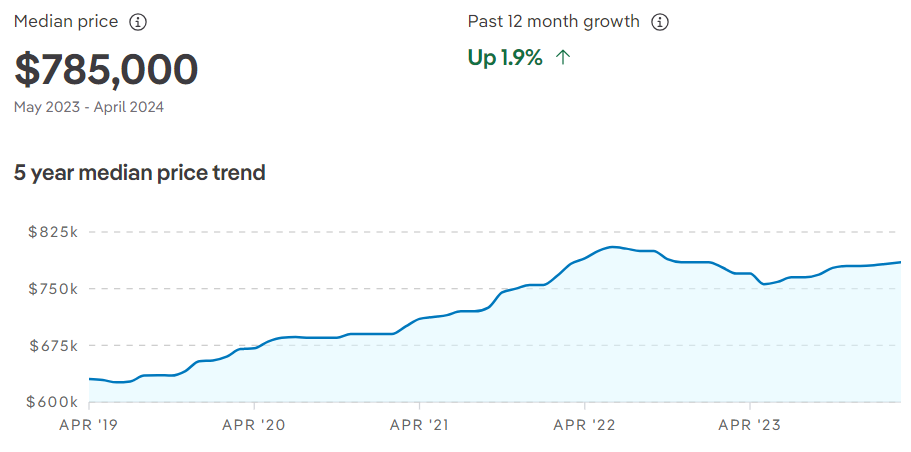This screenshot has height=452, width=911.
Task: Click the APR '23 axis marker
Action: [749, 425]
